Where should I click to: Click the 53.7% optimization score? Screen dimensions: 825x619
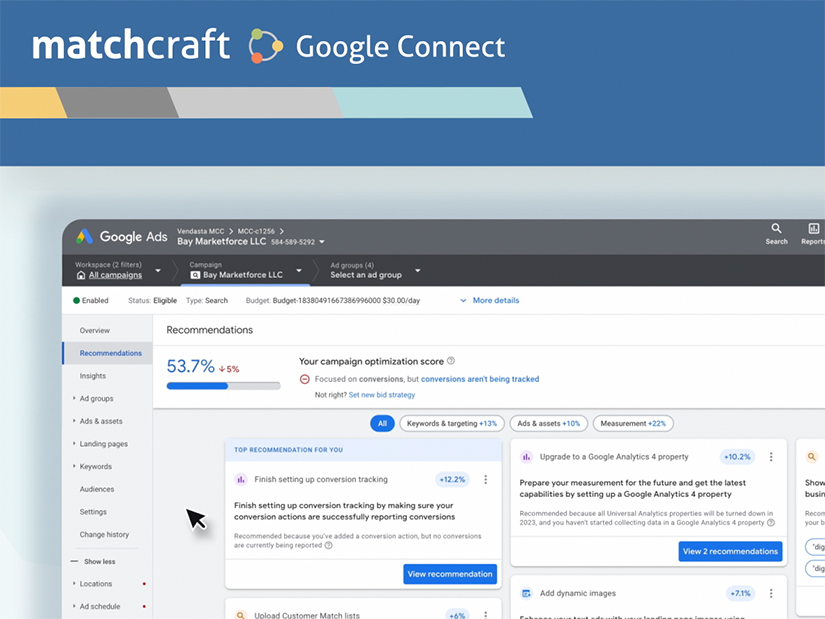(x=190, y=366)
